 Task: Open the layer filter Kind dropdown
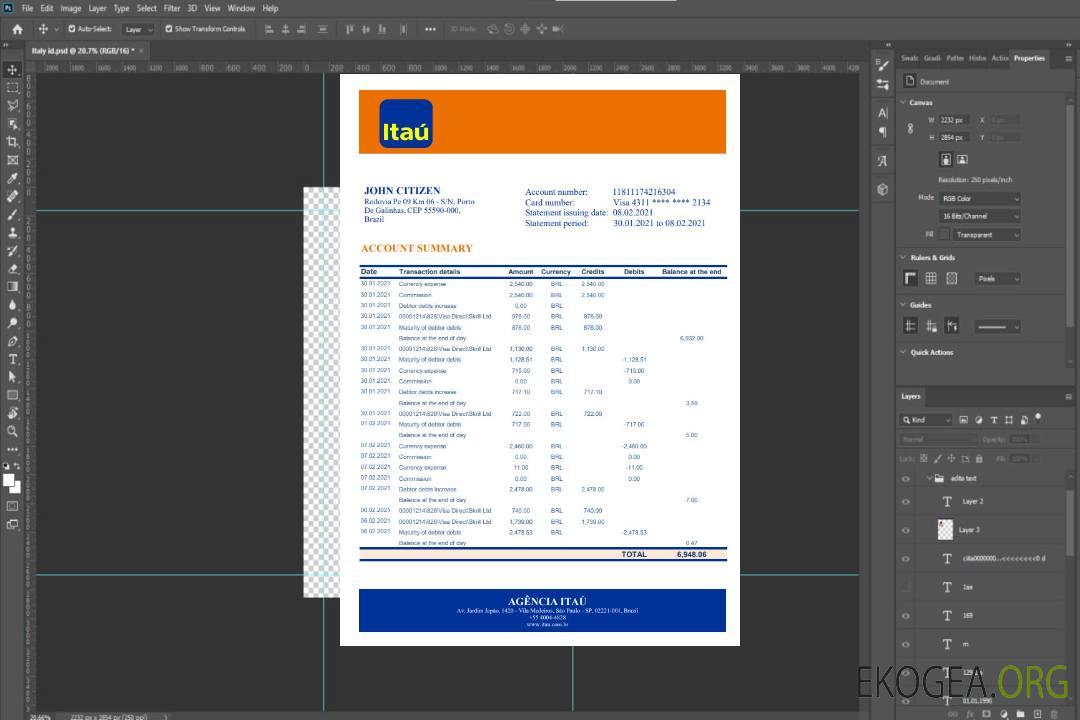[926, 420]
